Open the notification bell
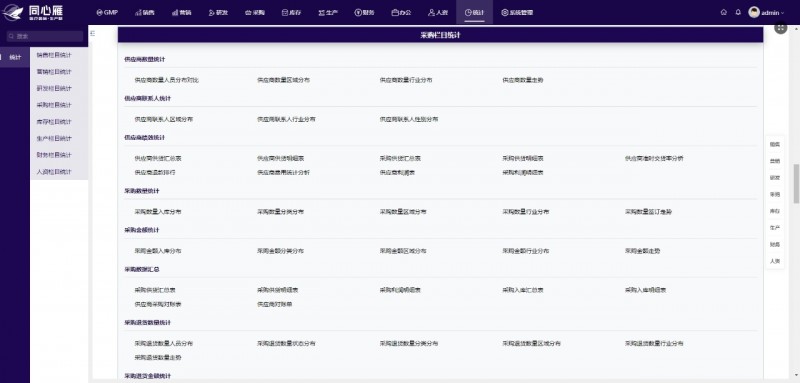Image resolution: width=800 pixels, height=383 pixels. click(738, 12)
